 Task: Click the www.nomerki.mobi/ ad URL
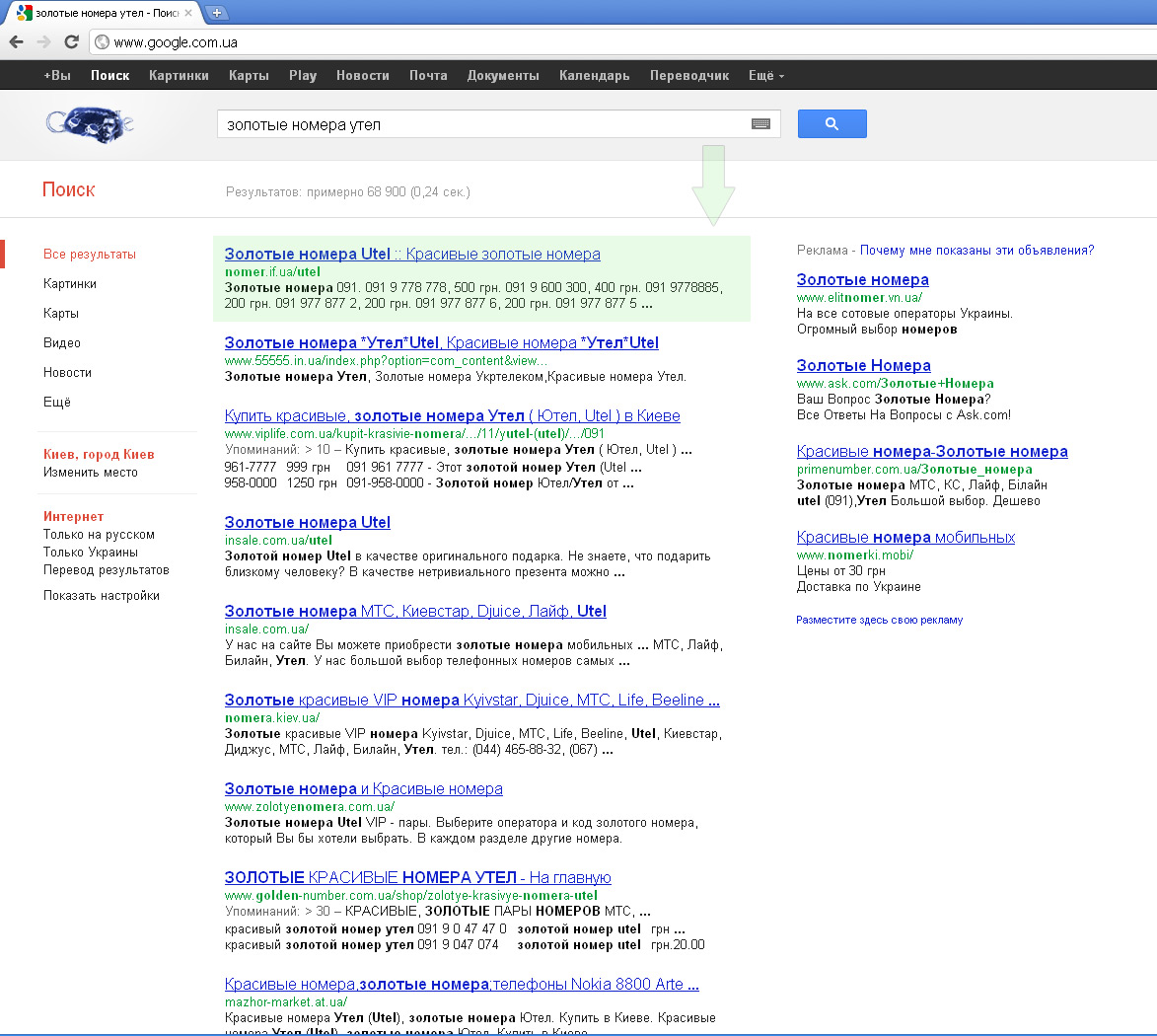pyautogui.click(x=854, y=555)
